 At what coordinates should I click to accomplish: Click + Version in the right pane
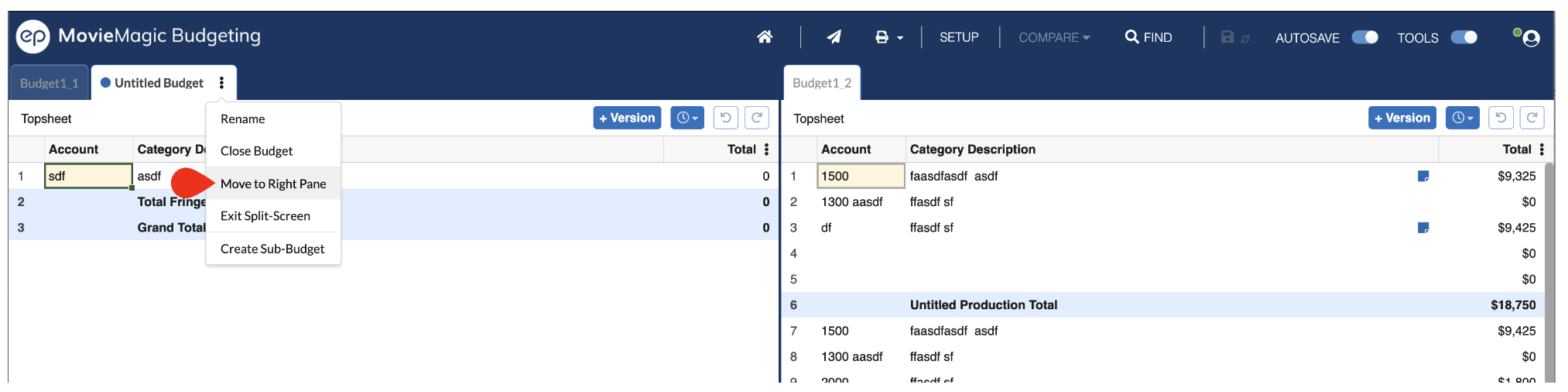click(x=1402, y=118)
